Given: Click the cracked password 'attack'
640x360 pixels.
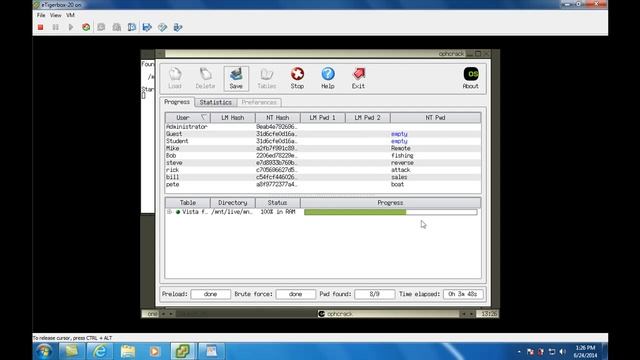Looking at the screenshot, I should pyautogui.click(x=400, y=170).
